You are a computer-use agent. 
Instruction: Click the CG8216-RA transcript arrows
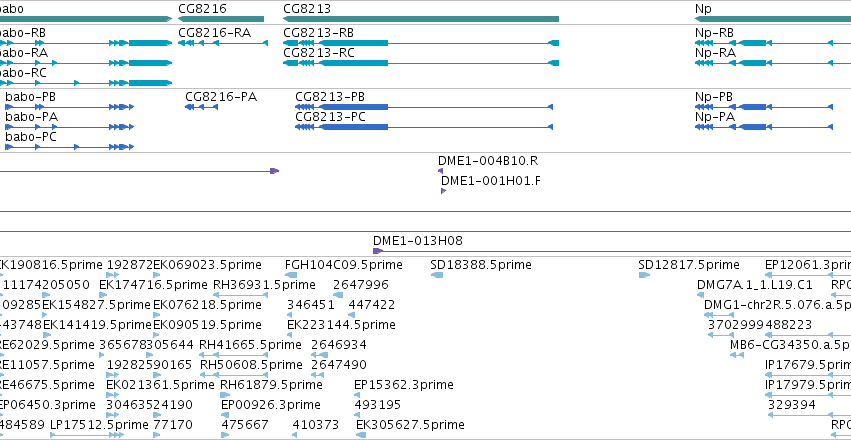click(x=223, y=43)
